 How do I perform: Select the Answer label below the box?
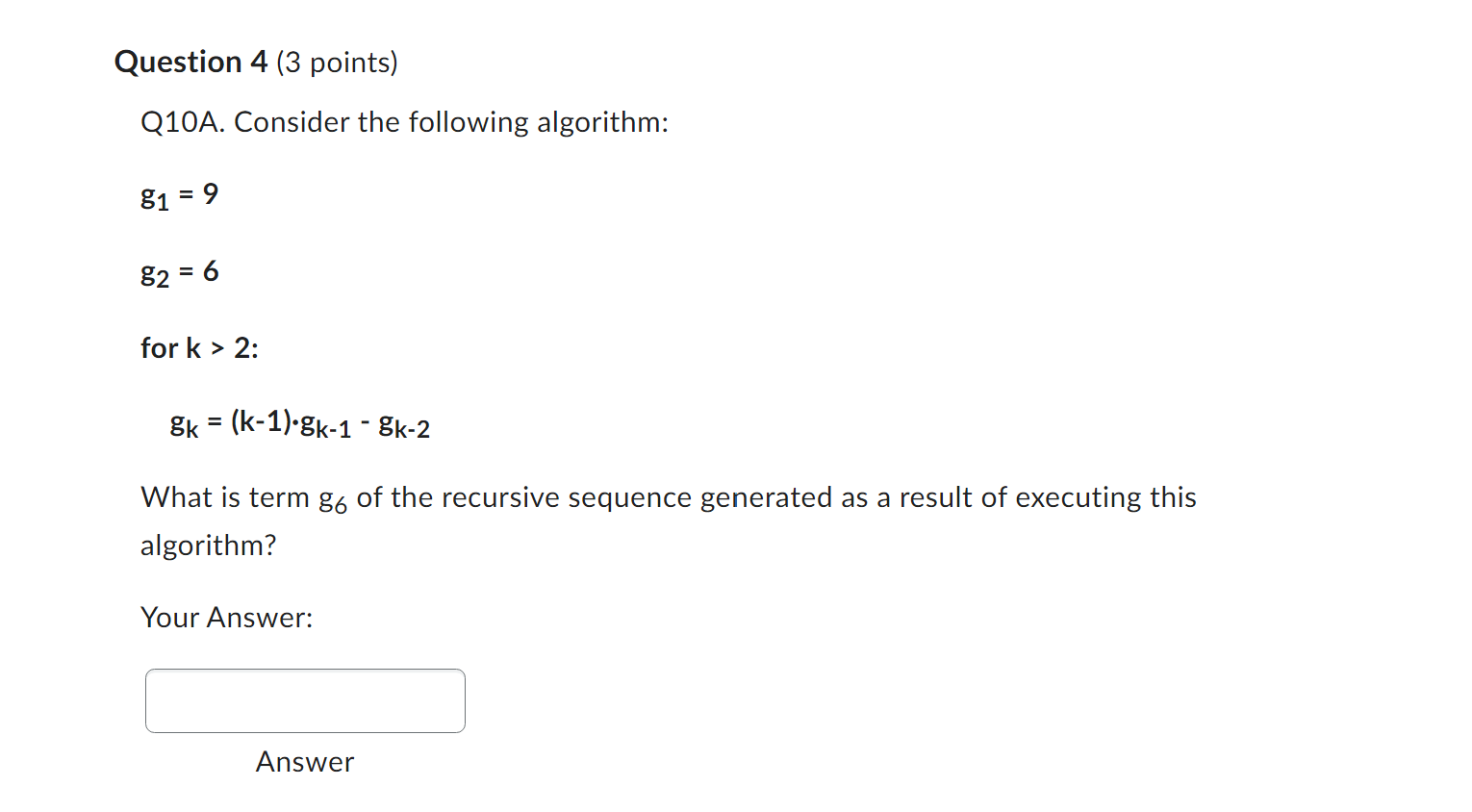304,762
